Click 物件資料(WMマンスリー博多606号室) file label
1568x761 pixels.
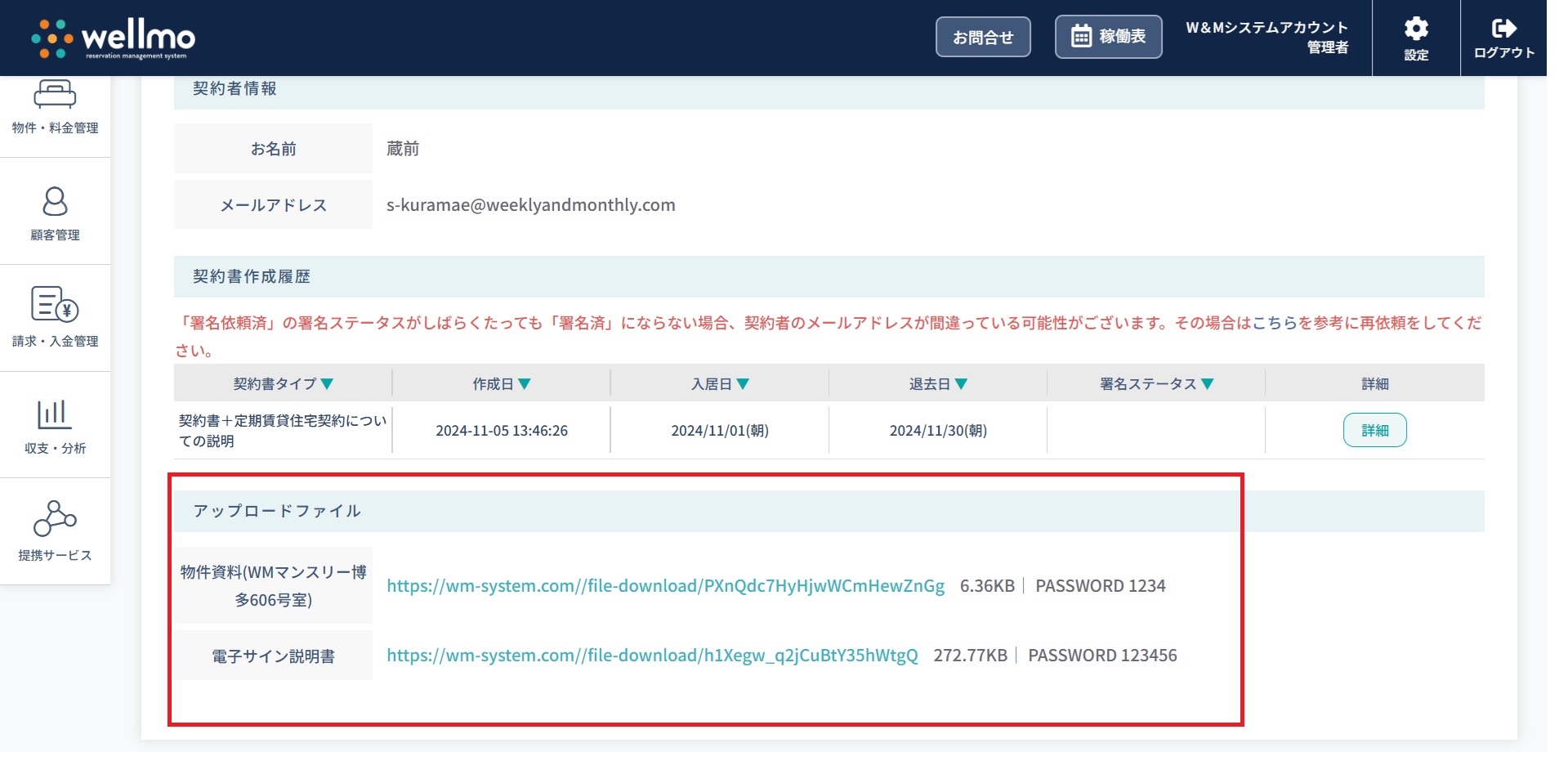pyautogui.click(x=273, y=586)
